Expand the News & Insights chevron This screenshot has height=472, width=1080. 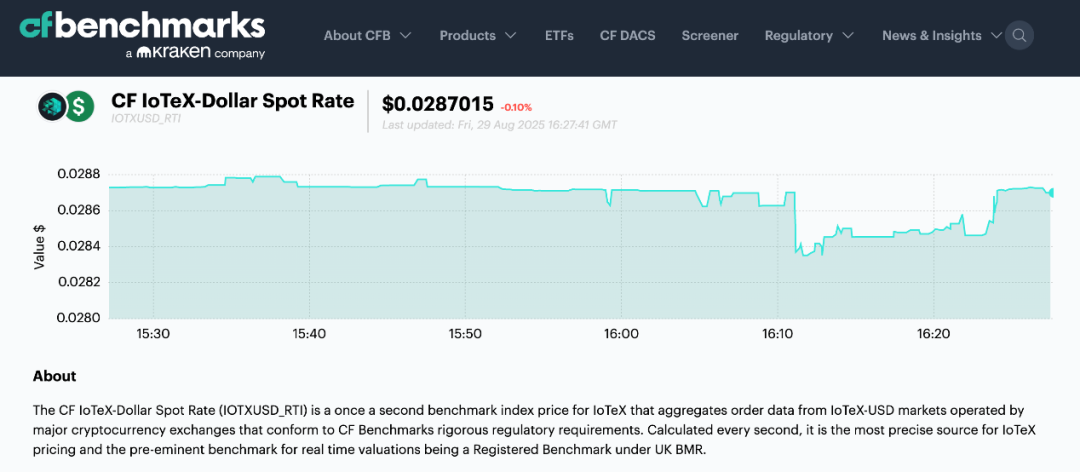[x=996, y=36]
